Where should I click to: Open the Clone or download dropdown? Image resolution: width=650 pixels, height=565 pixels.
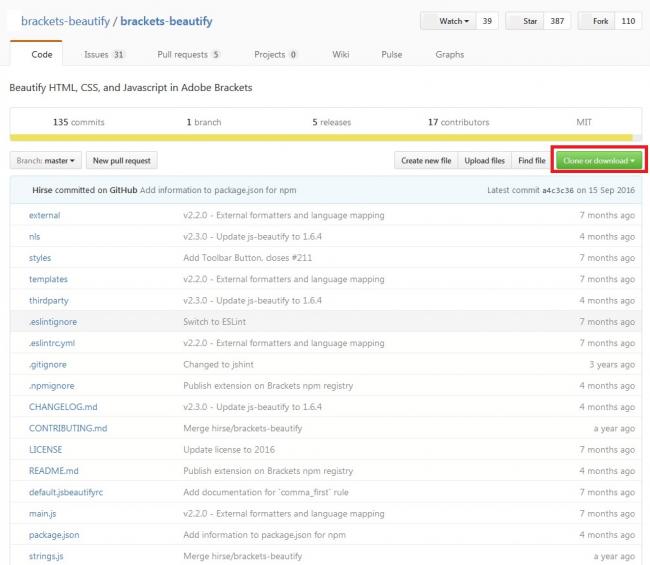pyautogui.click(x=599, y=160)
